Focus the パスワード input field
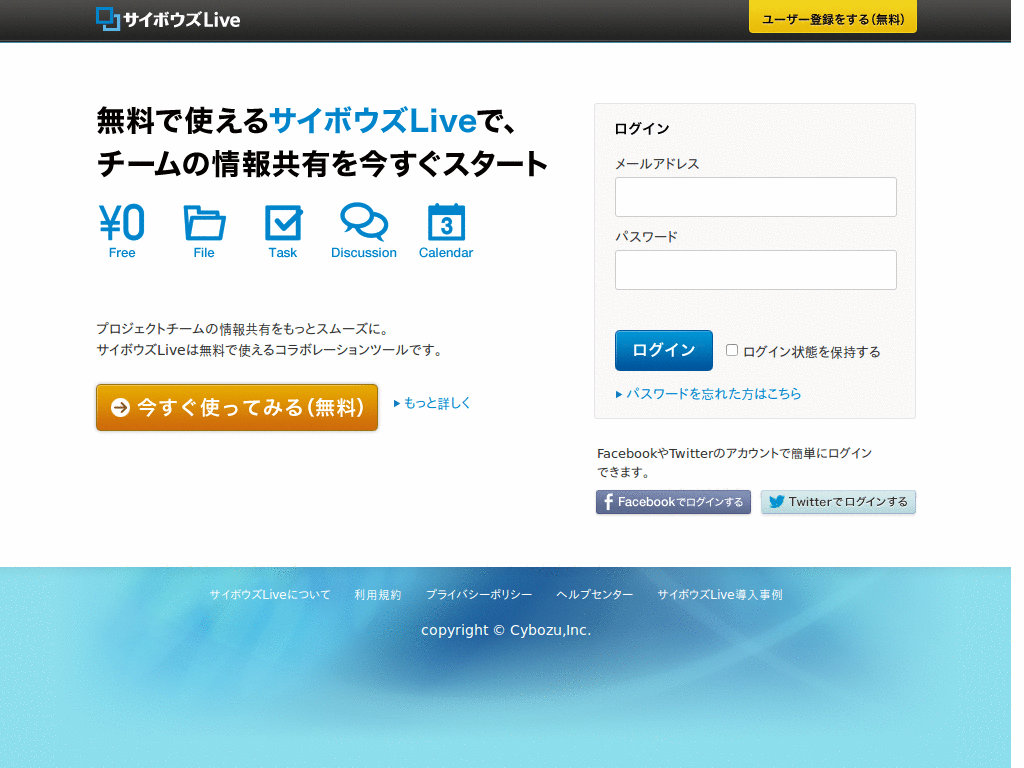The width and height of the screenshot is (1024, 768). 756,270
